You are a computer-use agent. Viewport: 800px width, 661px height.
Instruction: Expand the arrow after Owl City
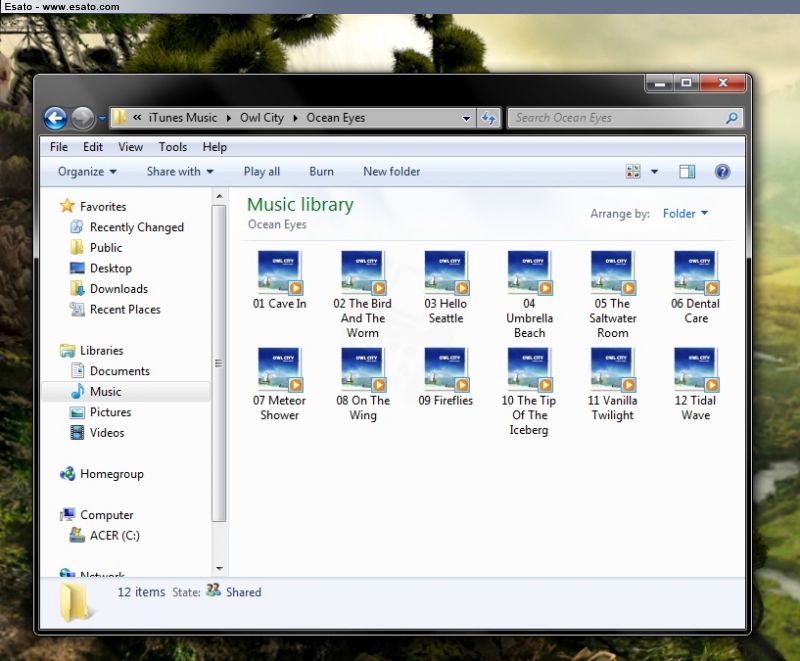click(295, 118)
